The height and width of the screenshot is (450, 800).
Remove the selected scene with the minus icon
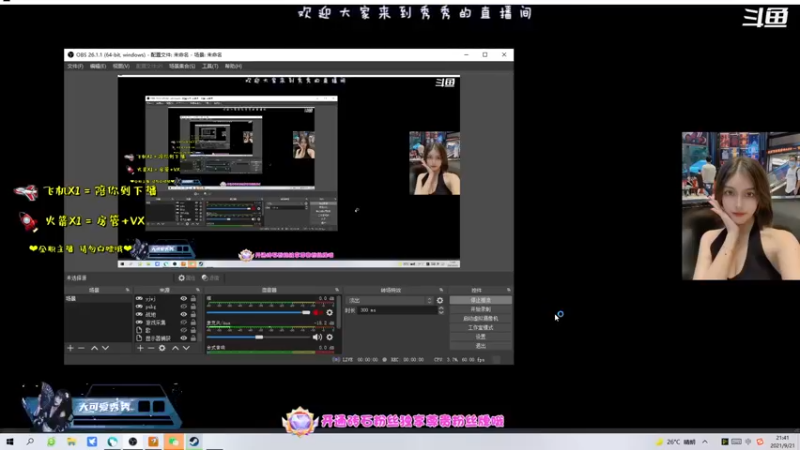82,348
